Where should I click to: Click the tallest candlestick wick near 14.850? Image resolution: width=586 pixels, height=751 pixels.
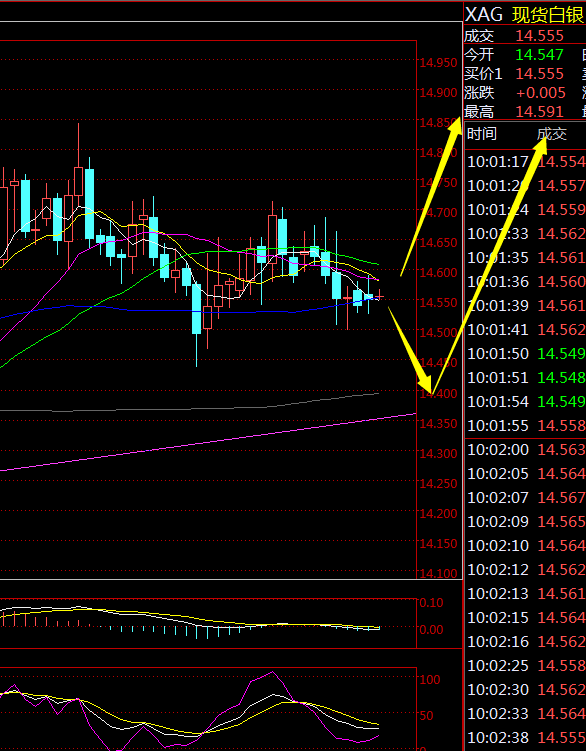coord(79,145)
